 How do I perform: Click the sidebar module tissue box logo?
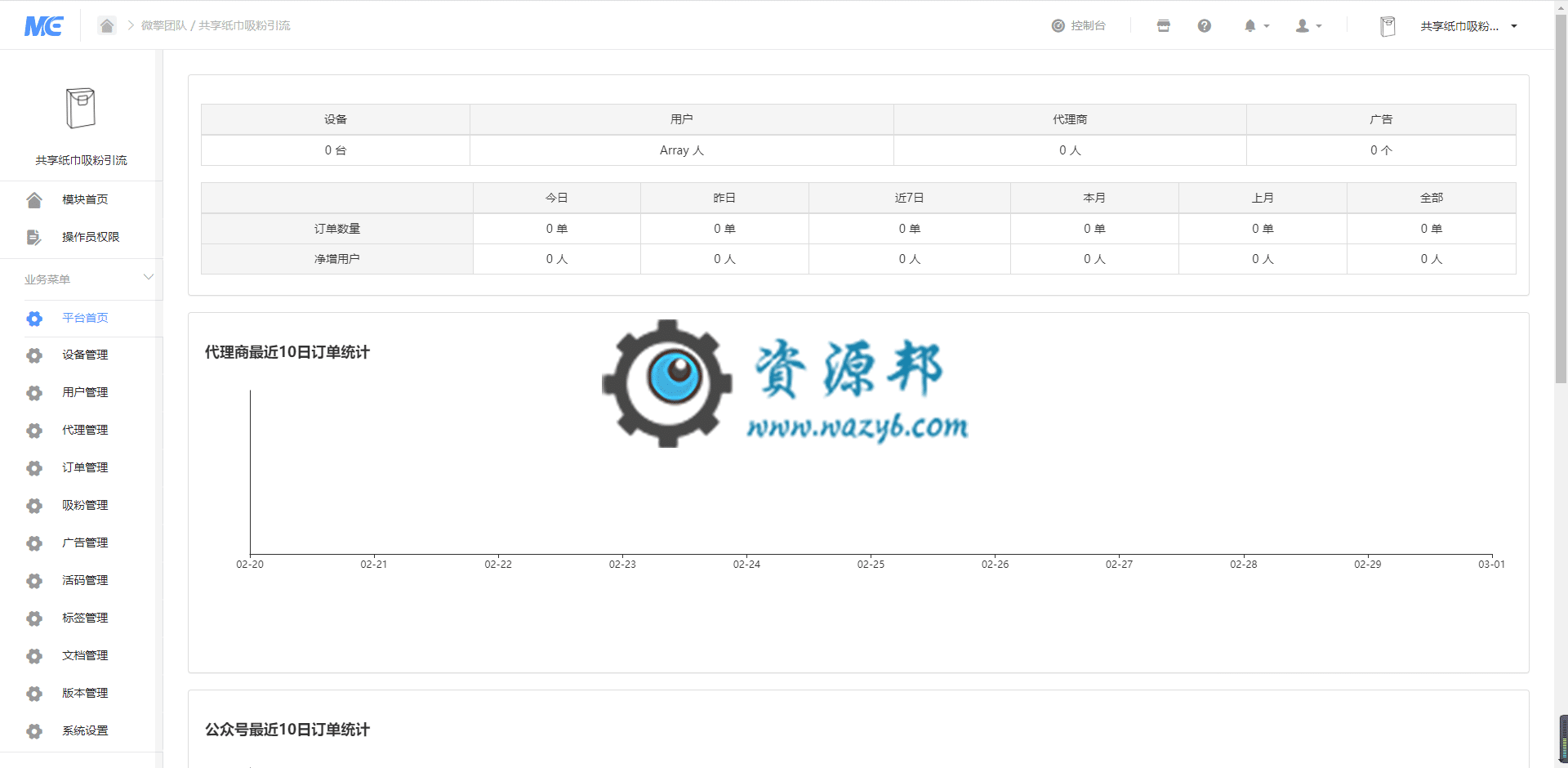(81, 108)
